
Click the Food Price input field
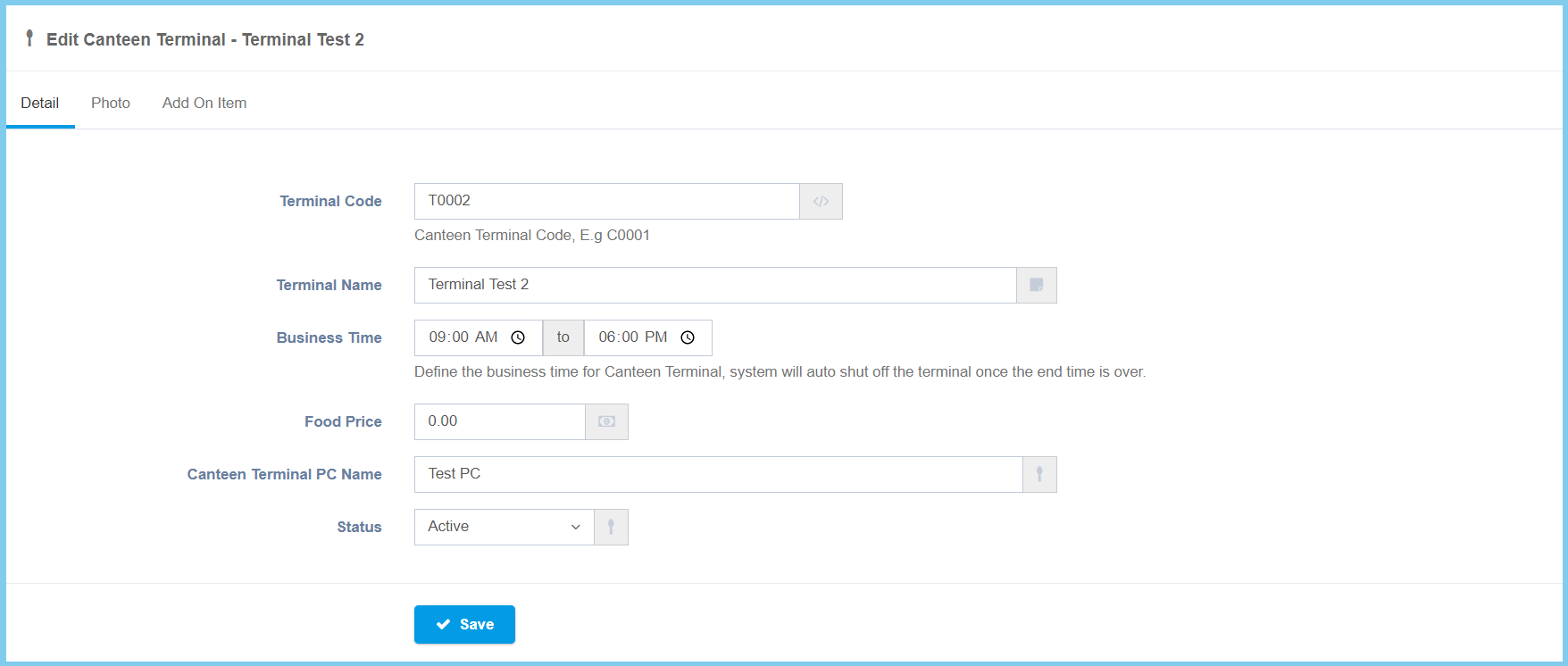[x=499, y=421]
